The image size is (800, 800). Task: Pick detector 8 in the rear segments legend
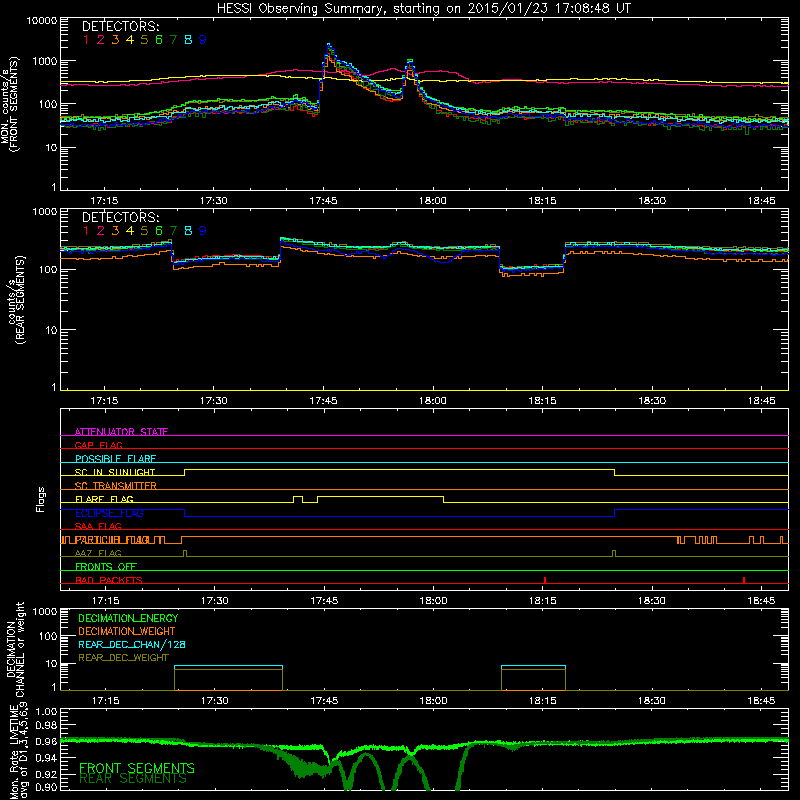(188, 231)
